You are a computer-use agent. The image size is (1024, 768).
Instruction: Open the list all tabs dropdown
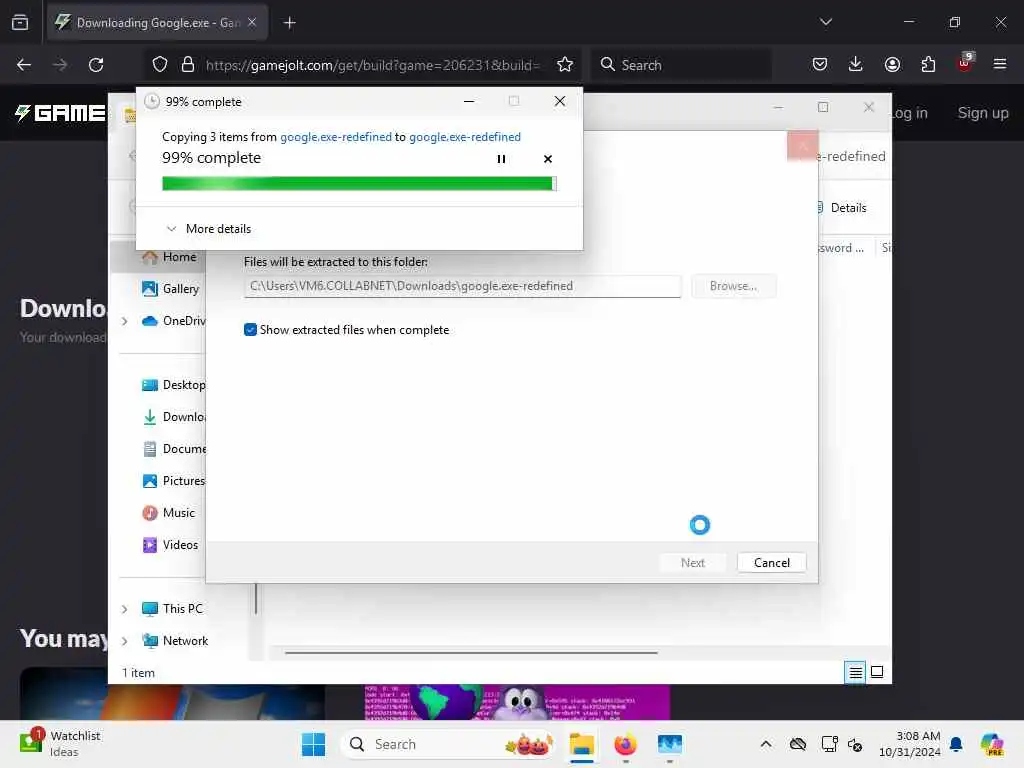click(825, 22)
